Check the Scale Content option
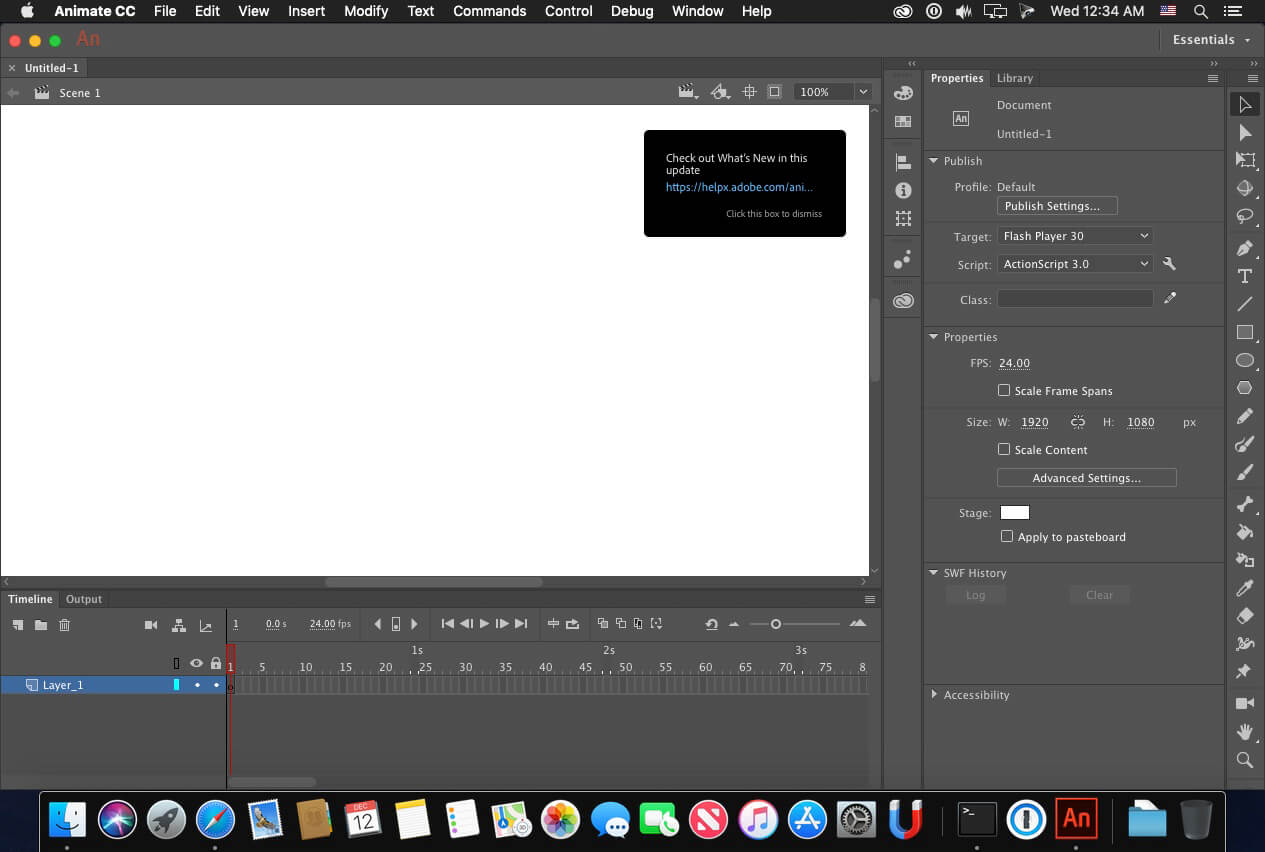 (x=1004, y=450)
